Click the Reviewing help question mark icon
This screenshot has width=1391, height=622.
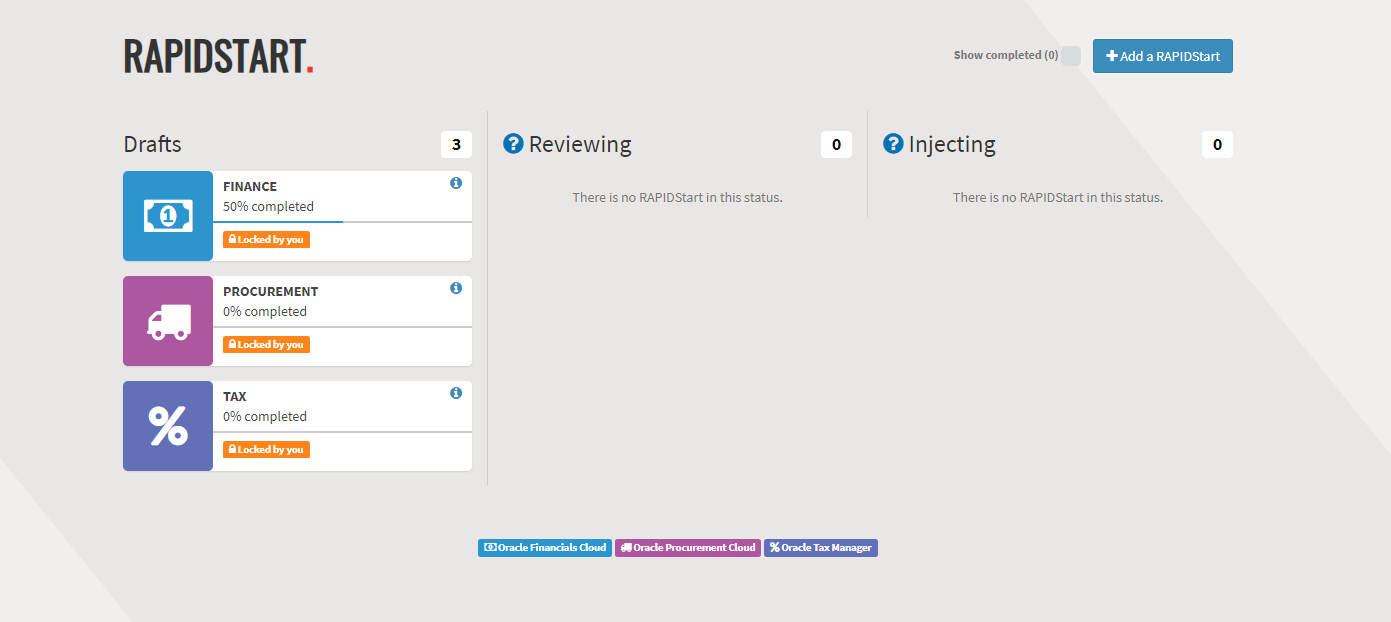pos(513,144)
